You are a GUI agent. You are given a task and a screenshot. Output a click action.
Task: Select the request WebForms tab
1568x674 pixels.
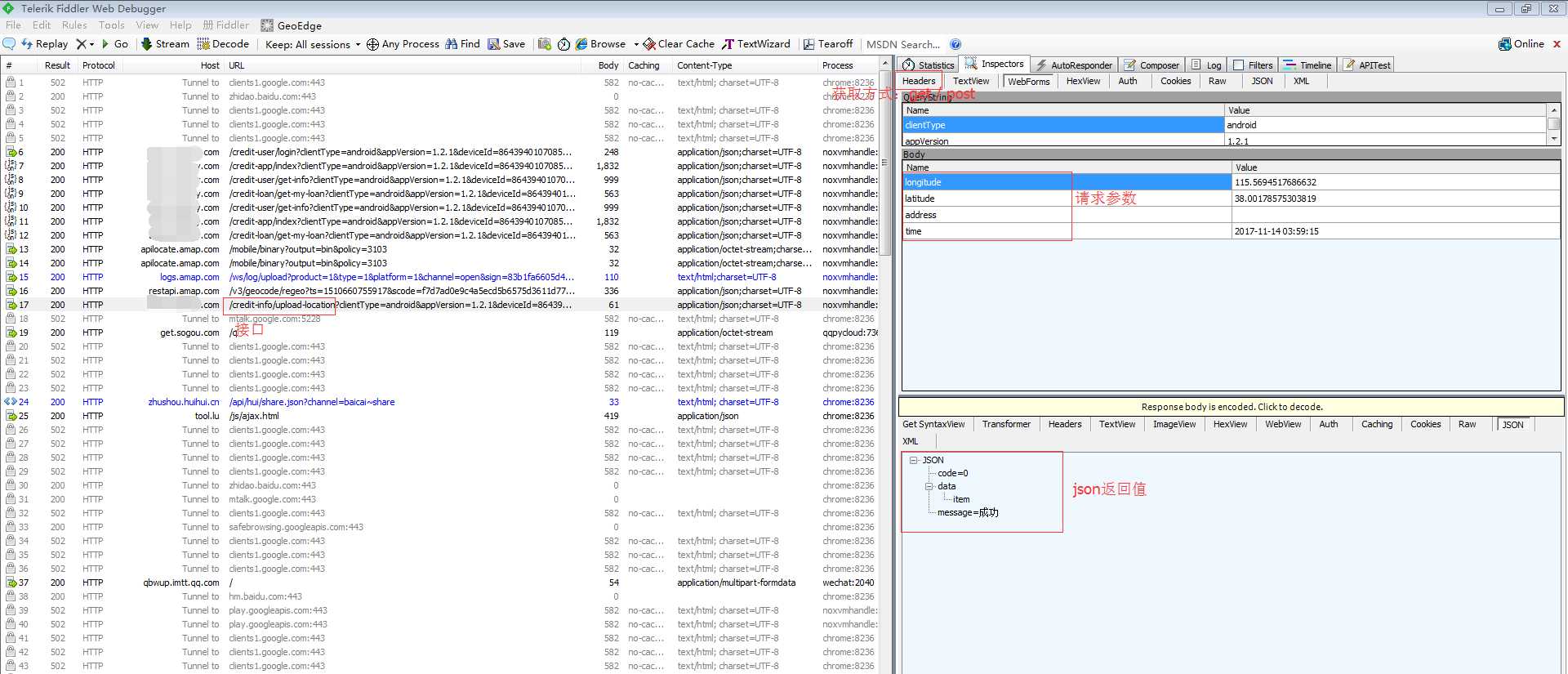coord(1028,81)
